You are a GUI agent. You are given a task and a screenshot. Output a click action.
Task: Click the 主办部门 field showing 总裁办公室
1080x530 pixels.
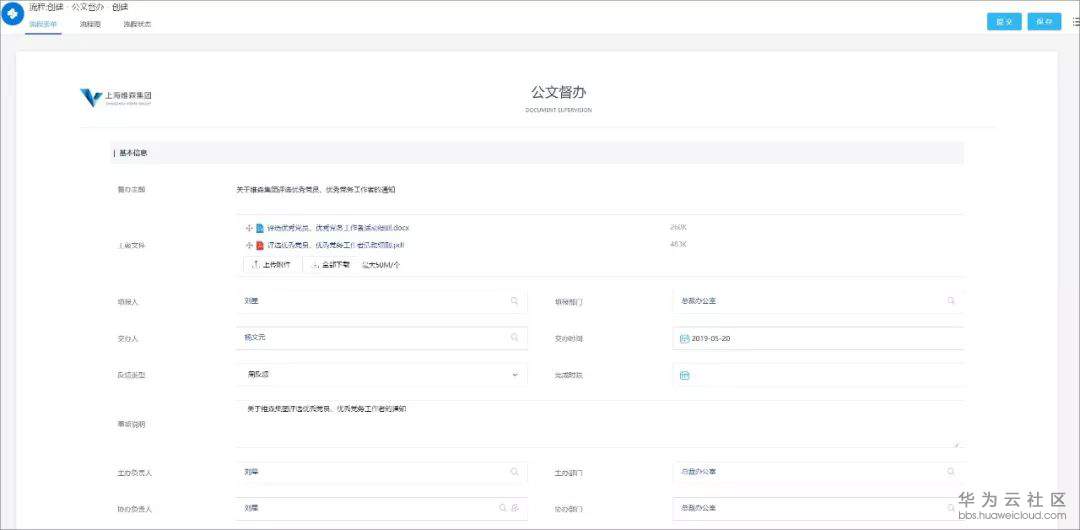click(818, 473)
